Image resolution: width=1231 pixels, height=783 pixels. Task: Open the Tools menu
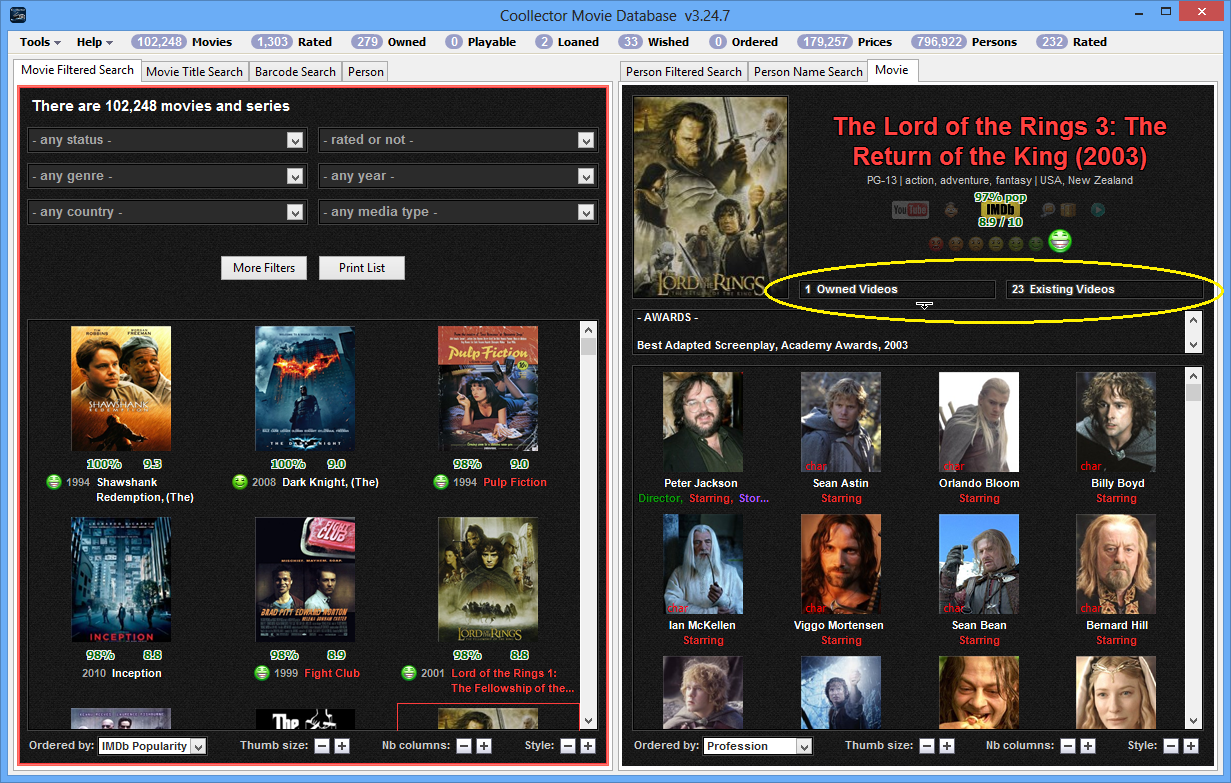(x=40, y=42)
